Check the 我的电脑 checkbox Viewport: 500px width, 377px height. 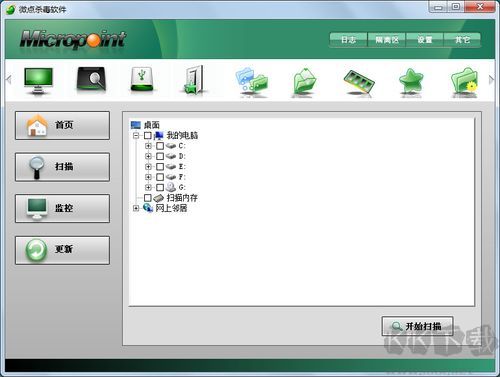click(x=148, y=135)
